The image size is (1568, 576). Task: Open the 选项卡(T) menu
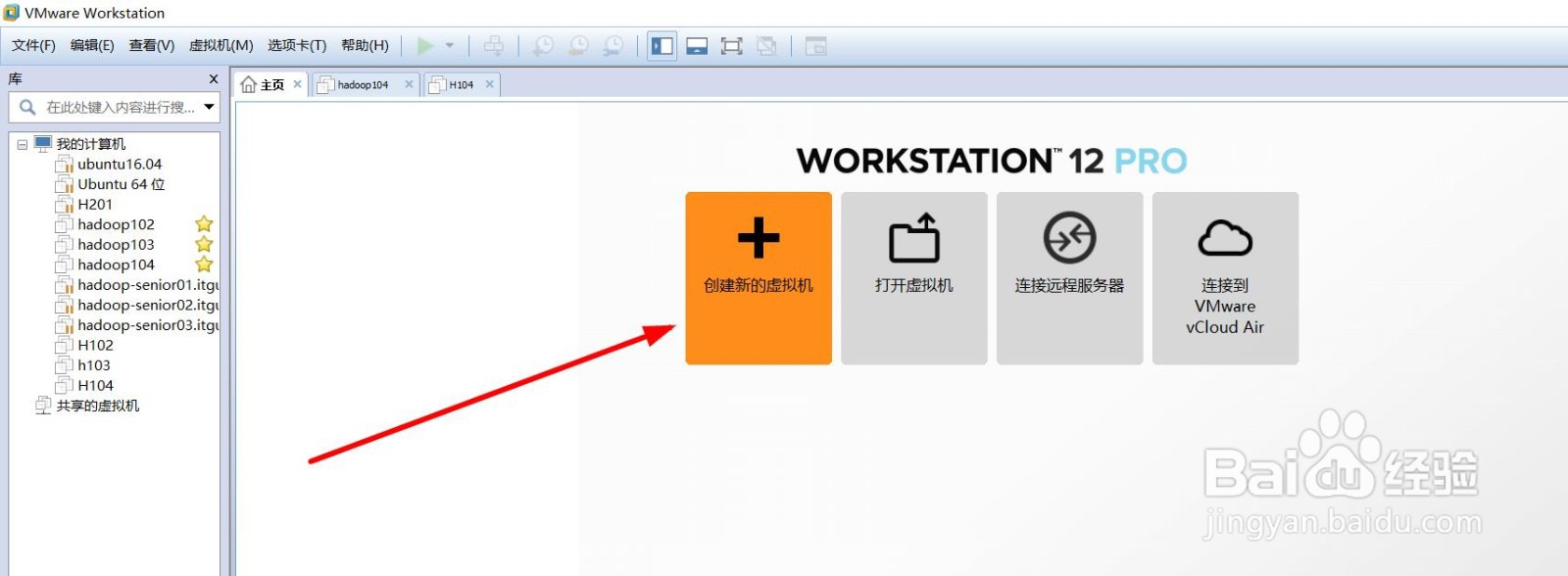tap(297, 45)
